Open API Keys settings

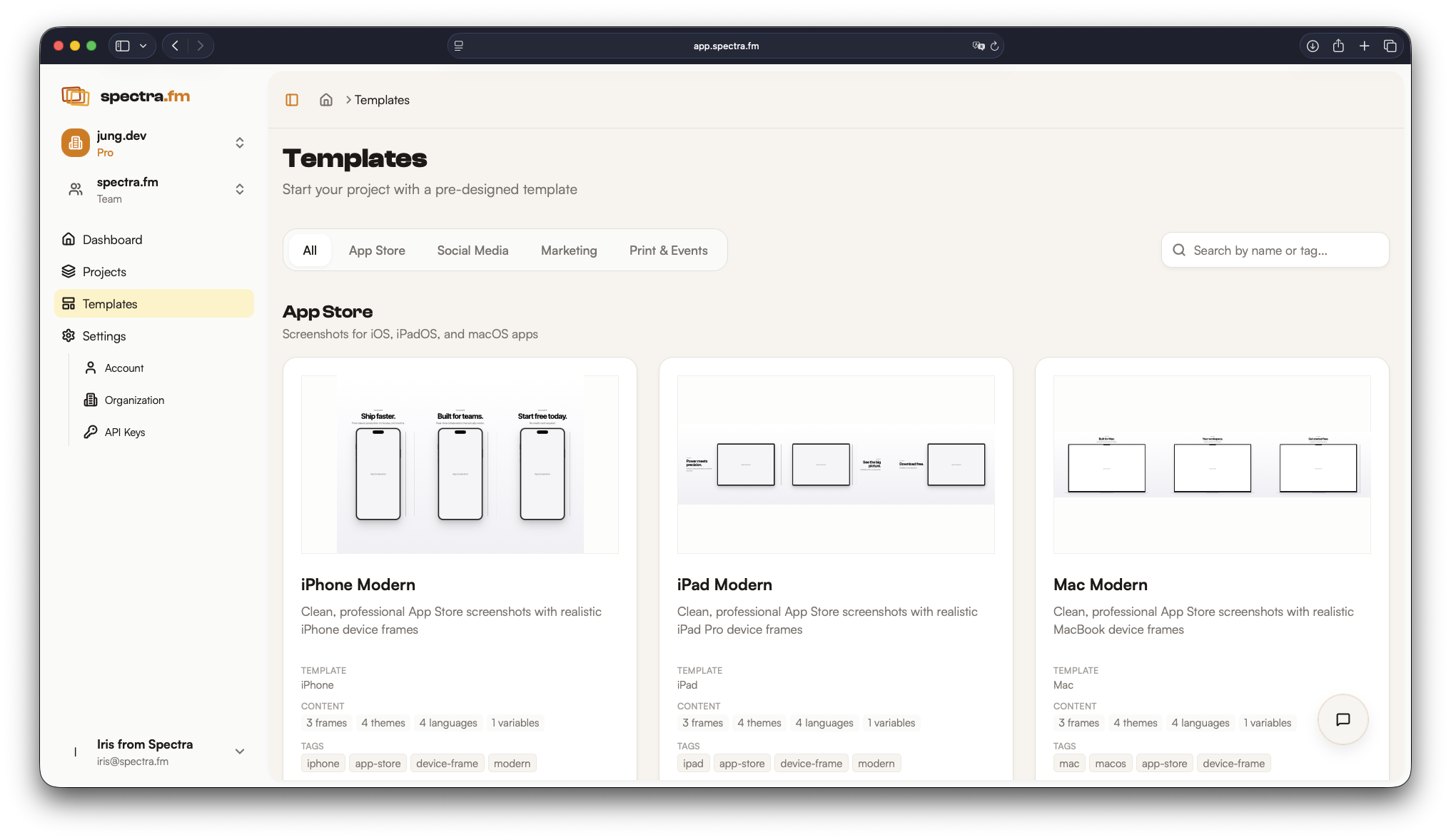coord(124,432)
